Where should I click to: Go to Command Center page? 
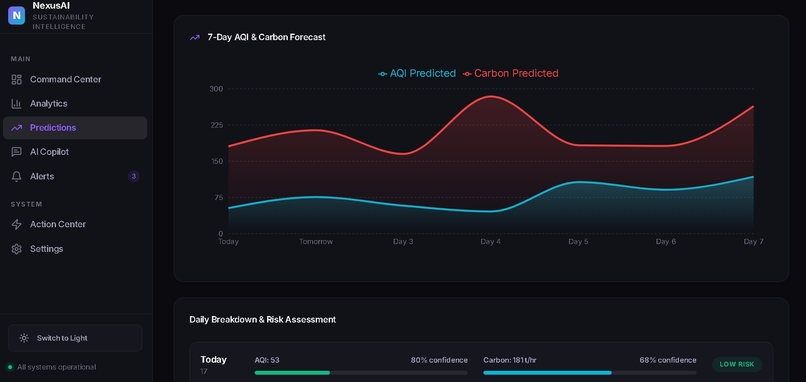click(x=75, y=80)
